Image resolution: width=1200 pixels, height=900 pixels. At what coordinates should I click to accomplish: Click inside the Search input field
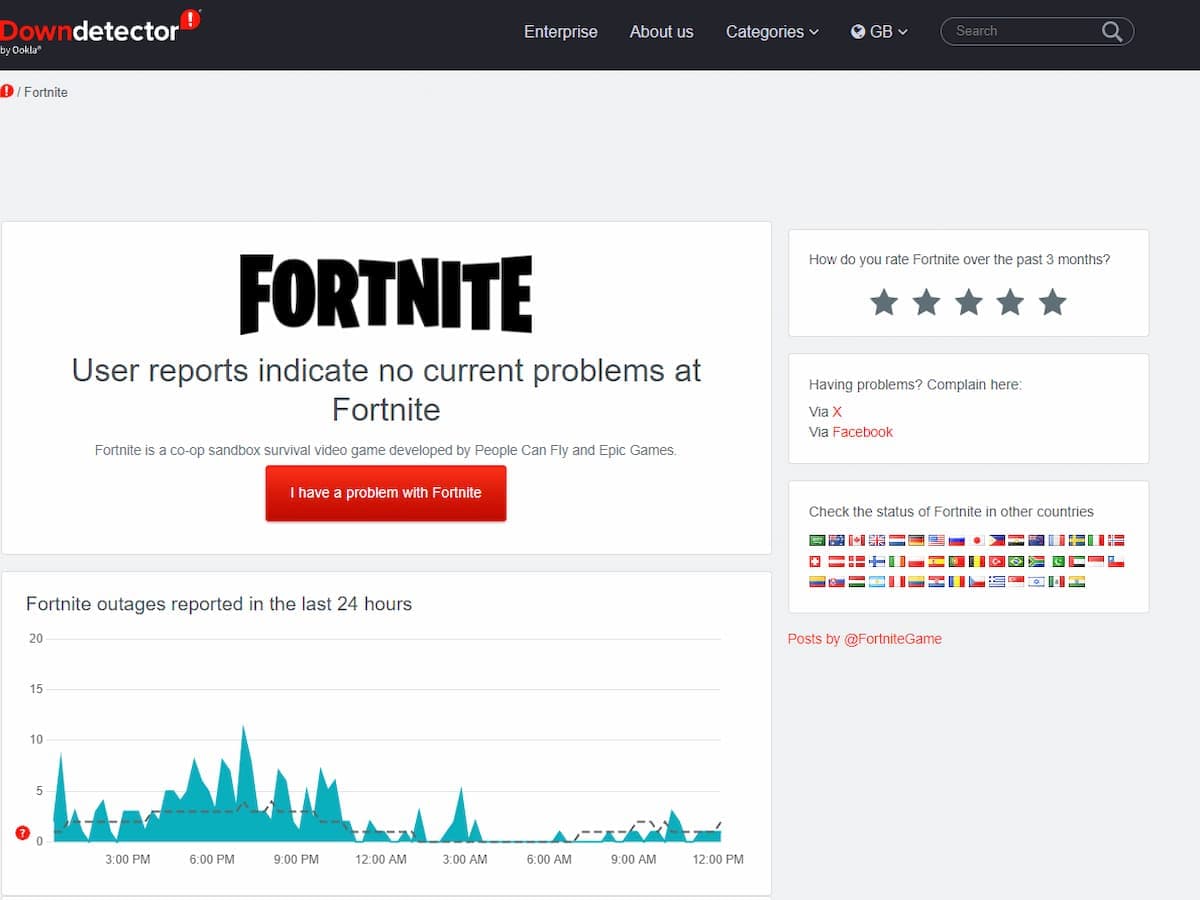click(x=1020, y=31)
